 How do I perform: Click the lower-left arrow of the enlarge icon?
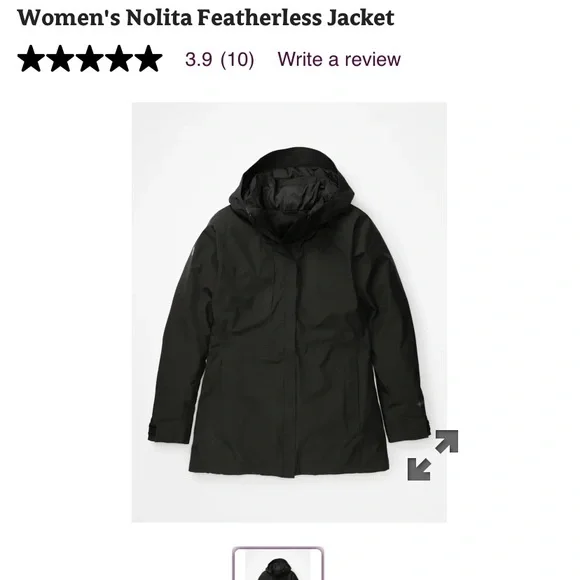[x=419, y=470]
